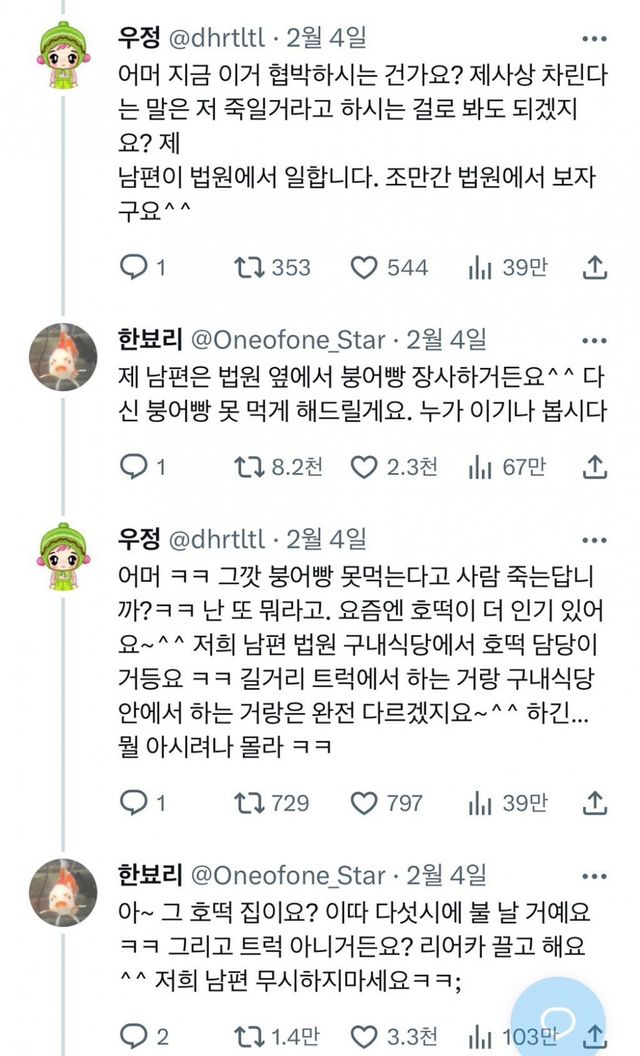Reply to first 우정 tweet
Viewport: 640px width, 1056px height.
133,268
